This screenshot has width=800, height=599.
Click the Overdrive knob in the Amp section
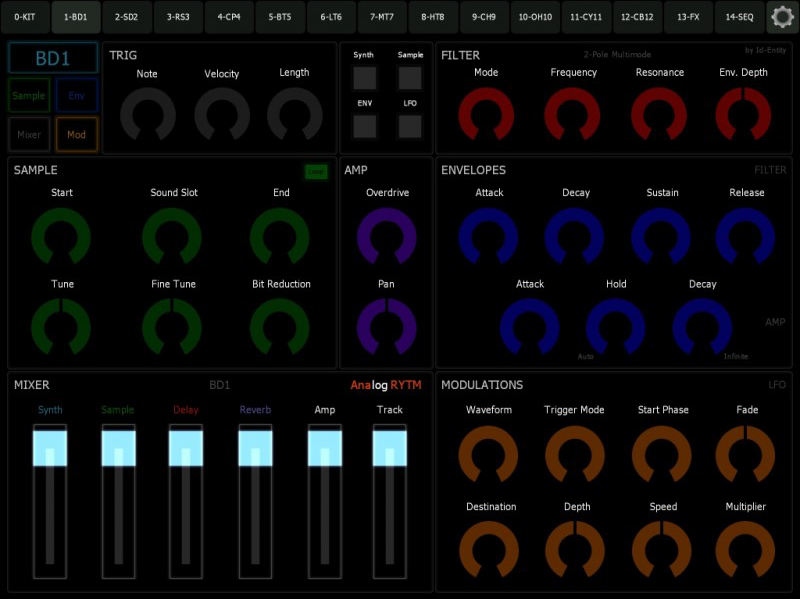point(384,231)
